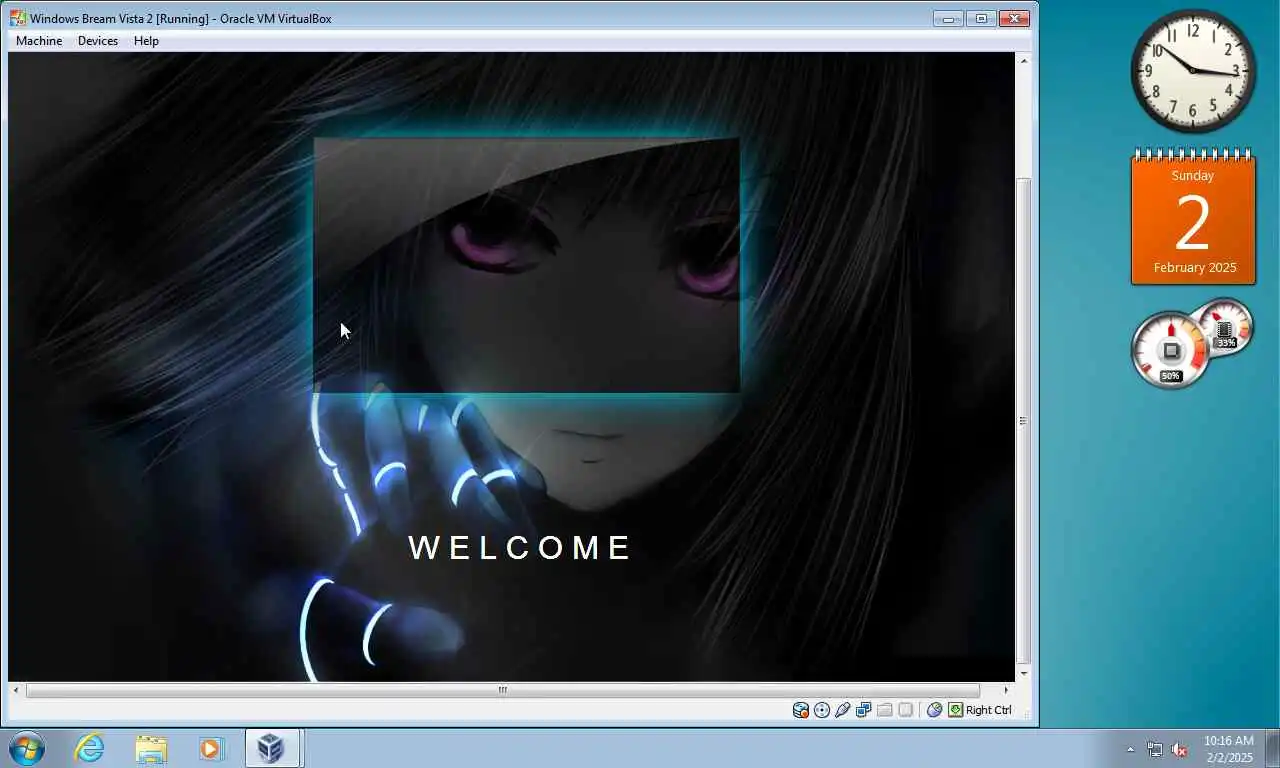Open the Machine menu
Screen dimensions: 1280x768
click(x=39, y=41)
